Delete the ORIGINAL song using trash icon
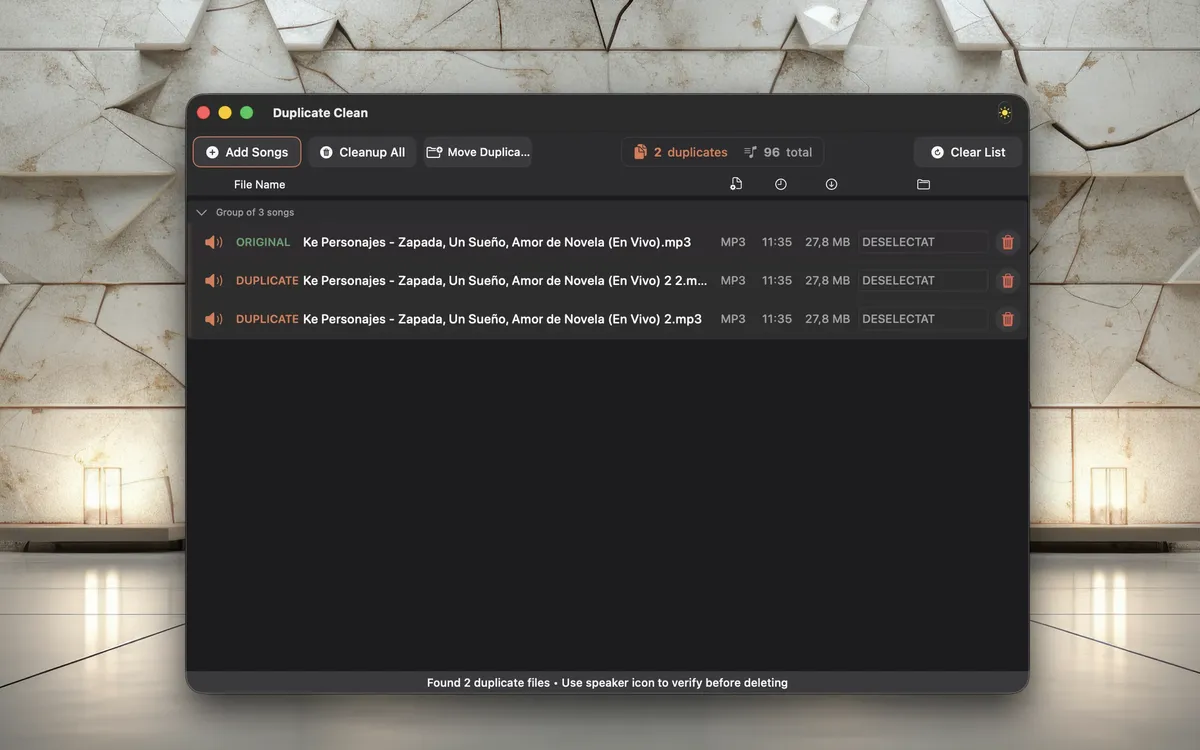This screenshot has height=750, width=1200. click(x=1007, y=242)
